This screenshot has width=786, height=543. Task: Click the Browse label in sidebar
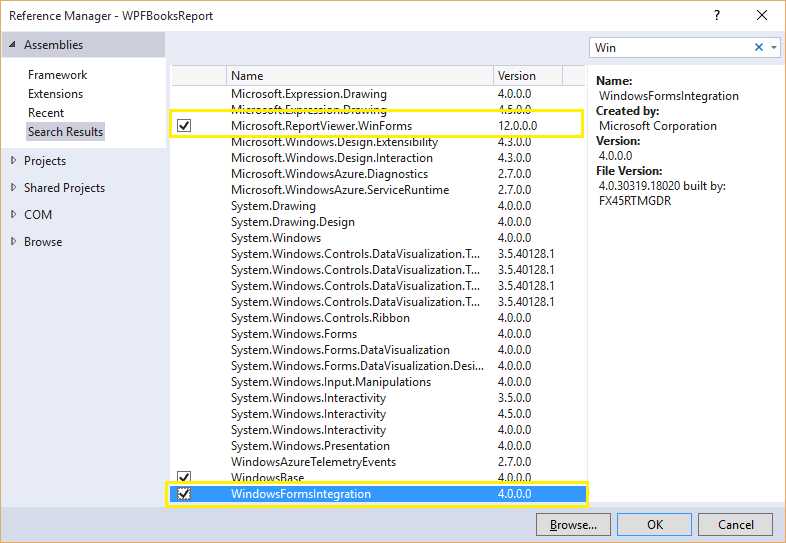43,242
